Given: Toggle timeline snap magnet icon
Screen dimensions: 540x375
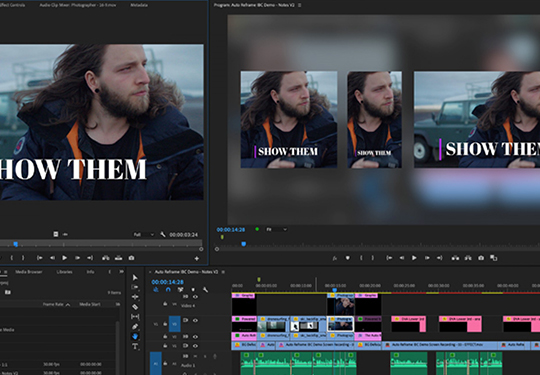Looking at the screenshot, I should click(x=168, y=290).
